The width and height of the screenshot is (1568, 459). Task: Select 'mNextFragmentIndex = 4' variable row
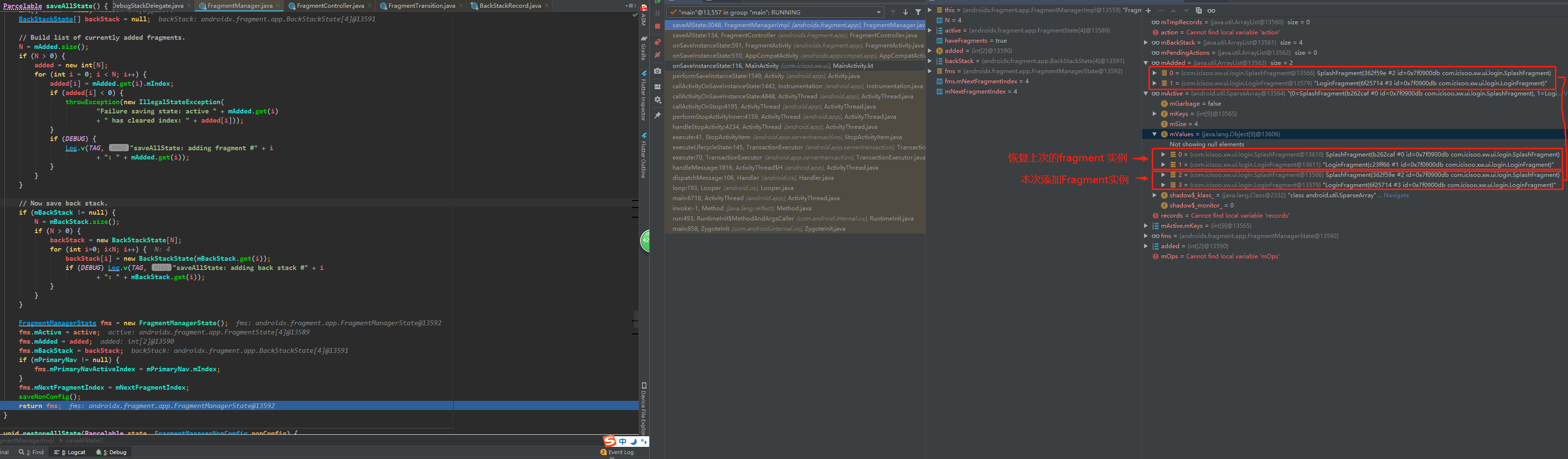[1034, 92]
